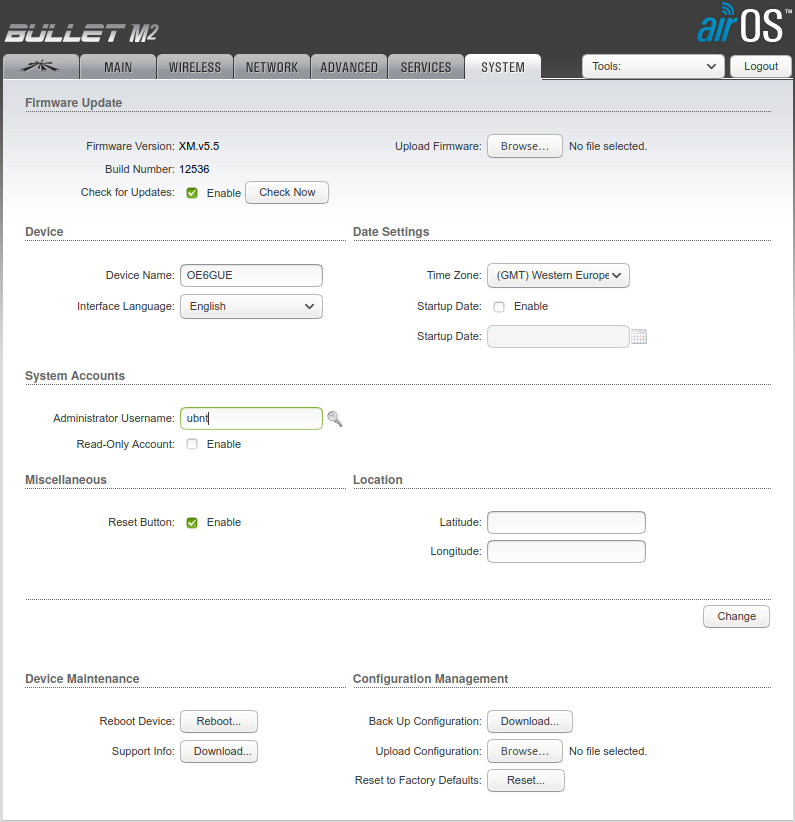This screenshot has height=822, width=795.
Task: Open the Interface Language dropdown
Action: [251, 307]
